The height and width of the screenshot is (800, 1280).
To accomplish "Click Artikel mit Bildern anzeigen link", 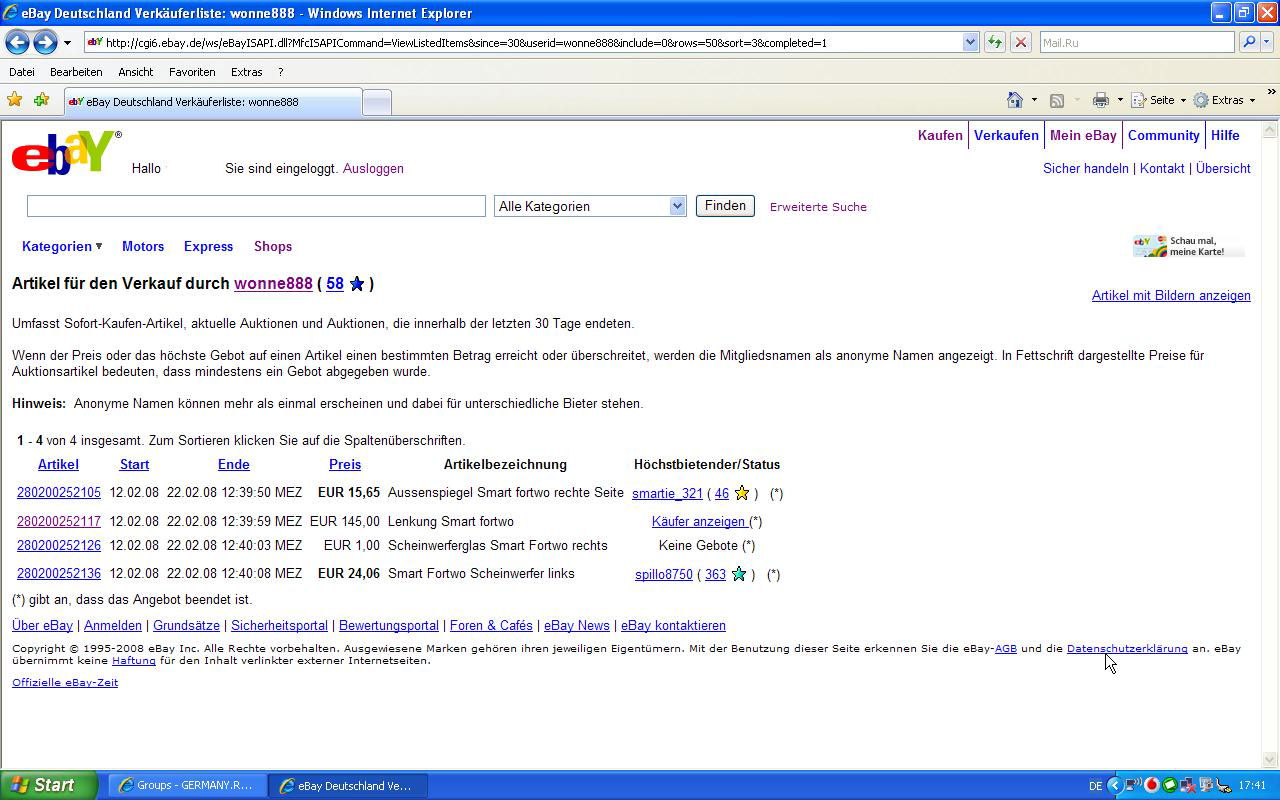I will click(1171, 296).
